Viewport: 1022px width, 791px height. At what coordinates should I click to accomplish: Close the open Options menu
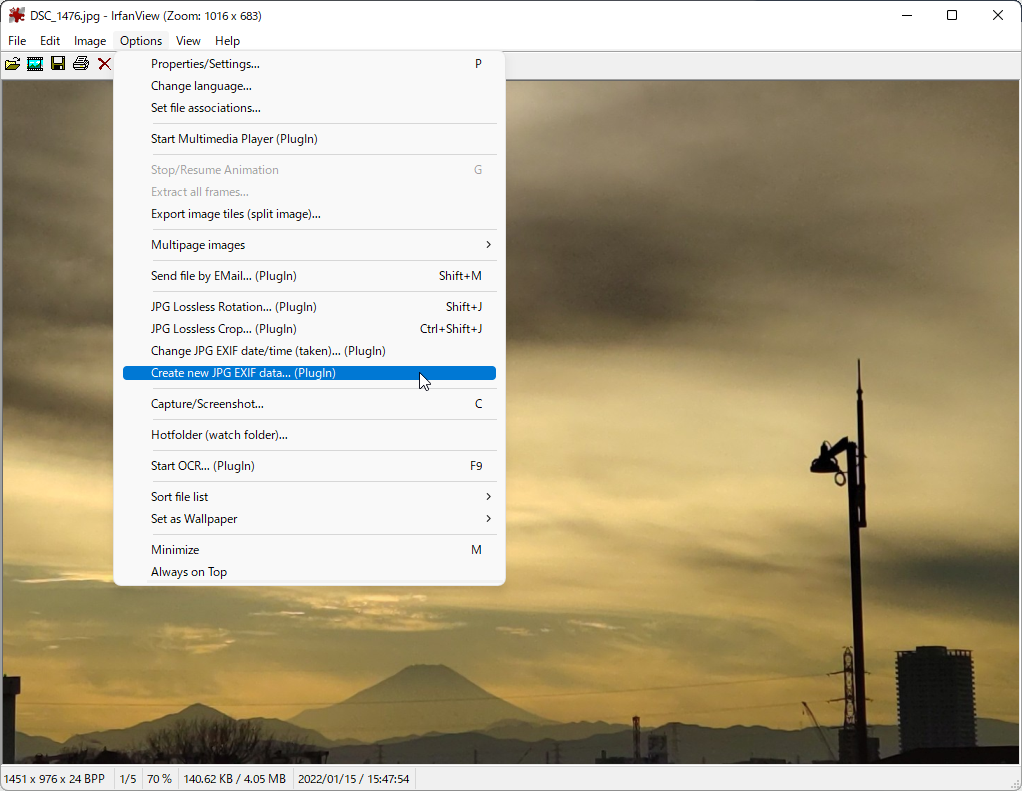[141, 40]
